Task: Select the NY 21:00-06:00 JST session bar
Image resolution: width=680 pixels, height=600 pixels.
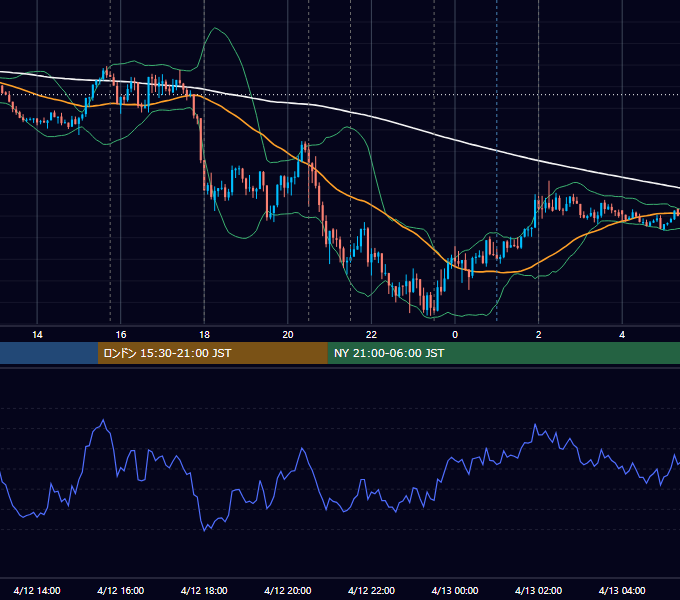Action: pos(503,353)
